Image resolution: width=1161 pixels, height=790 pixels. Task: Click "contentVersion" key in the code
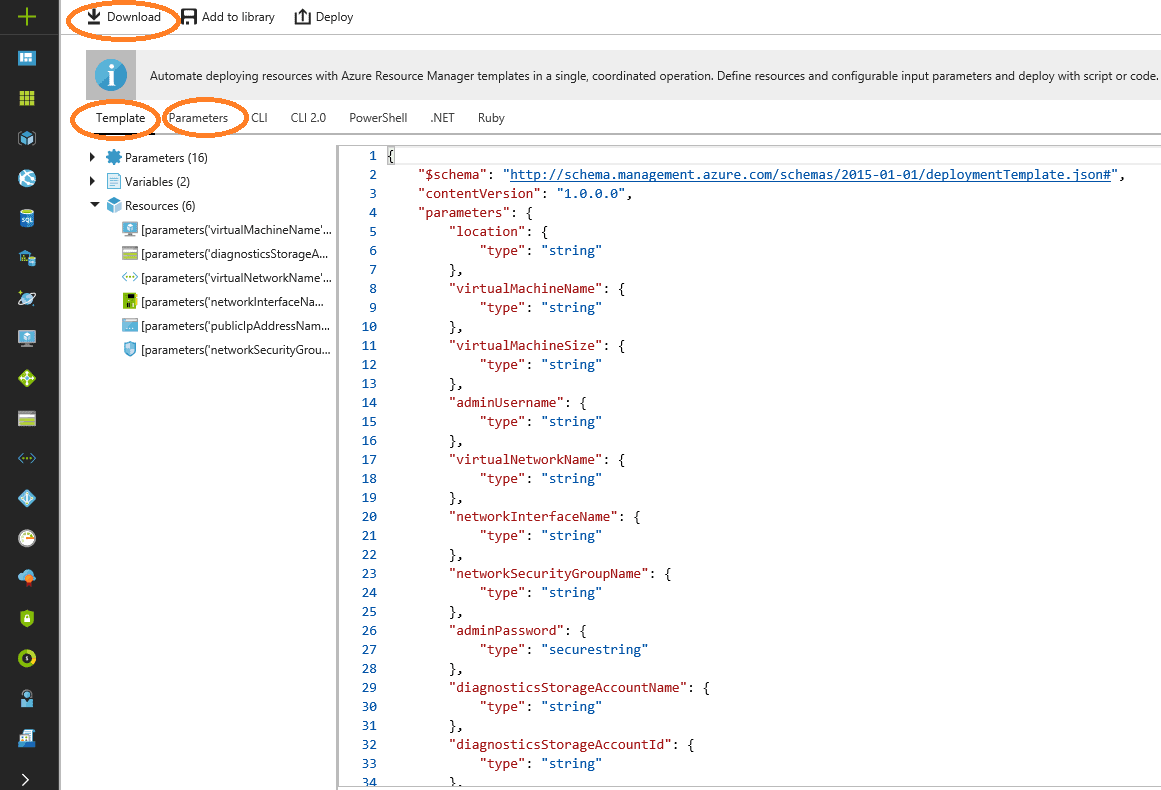(479, 193)
